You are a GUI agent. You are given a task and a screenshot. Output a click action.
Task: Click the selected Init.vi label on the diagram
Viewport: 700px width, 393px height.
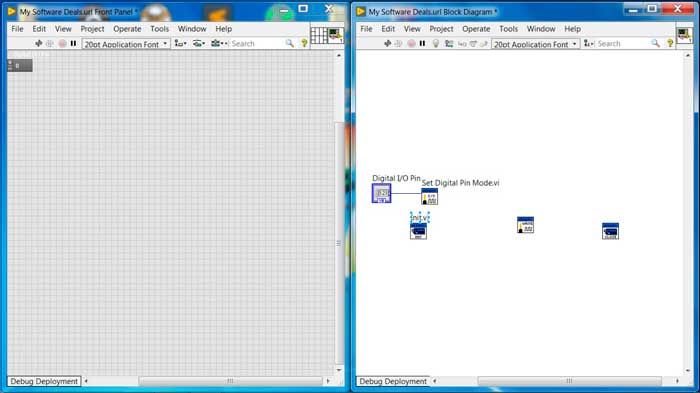click(x=420, y=218)
